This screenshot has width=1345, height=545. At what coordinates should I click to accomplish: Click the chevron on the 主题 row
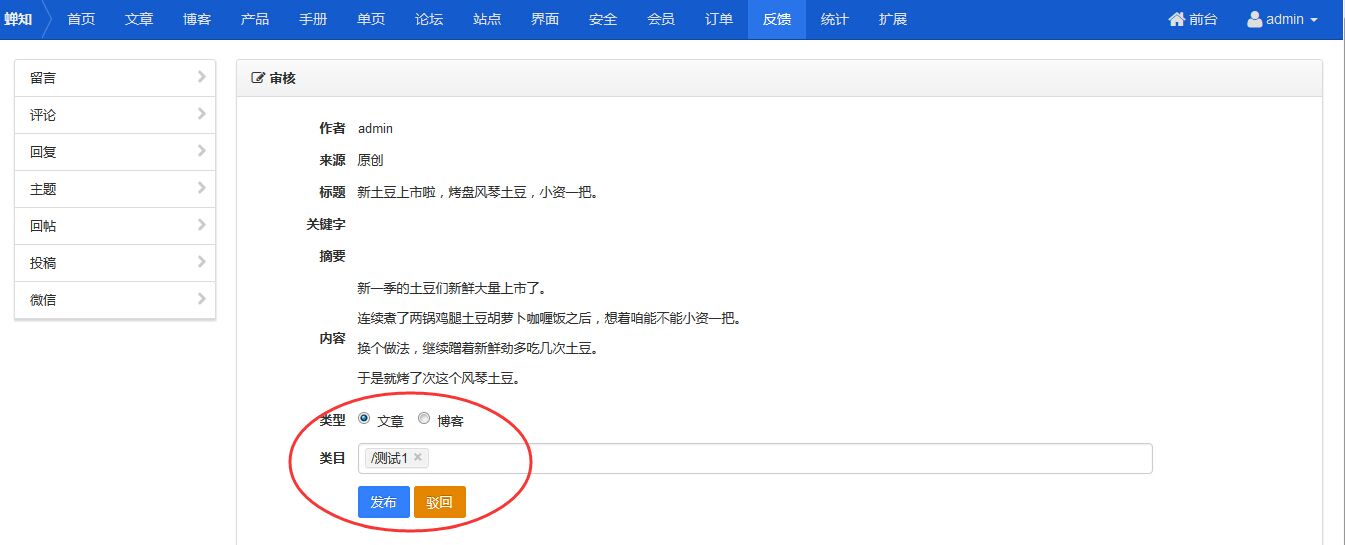201,188
